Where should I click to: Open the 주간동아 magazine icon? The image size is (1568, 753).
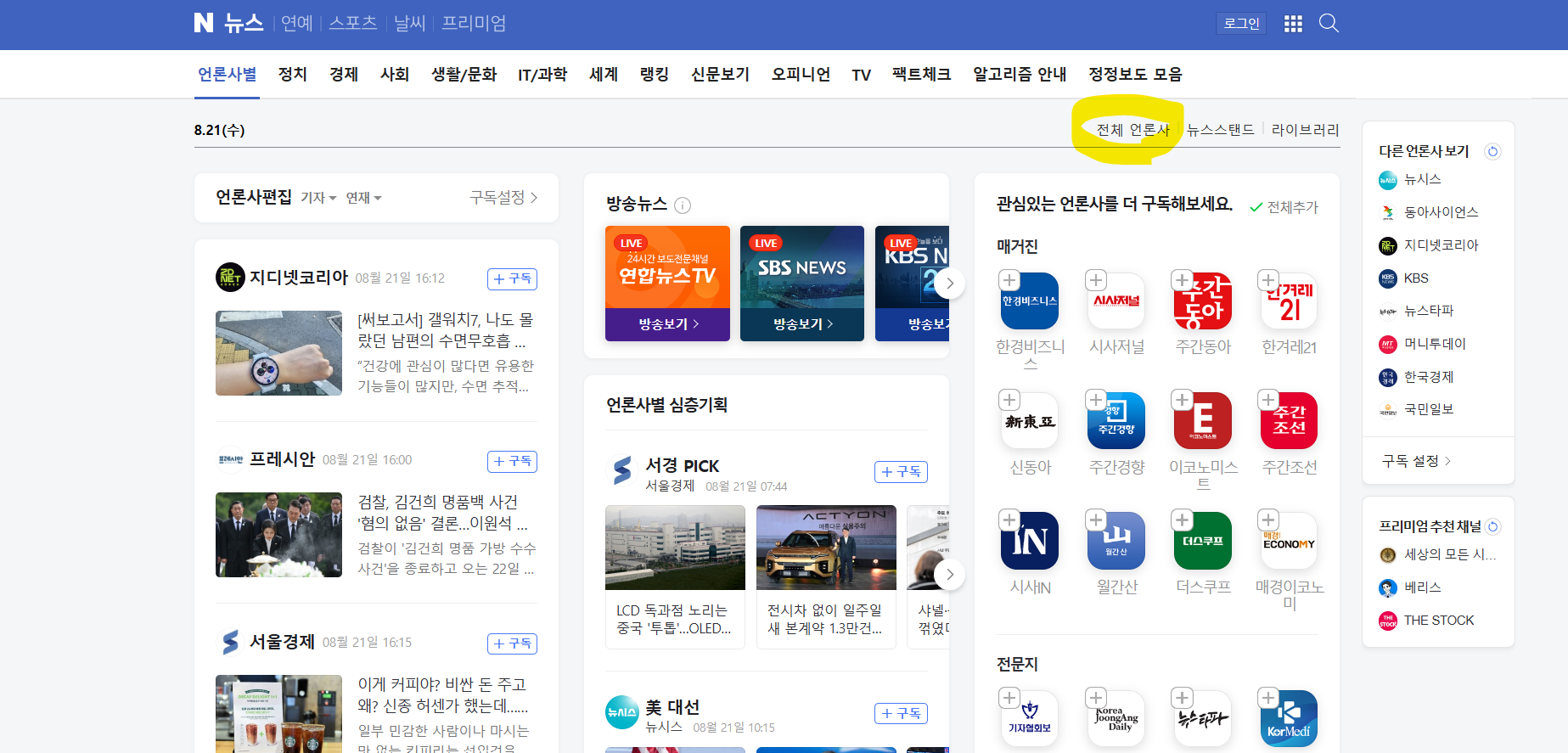[x=1203, y=301]
